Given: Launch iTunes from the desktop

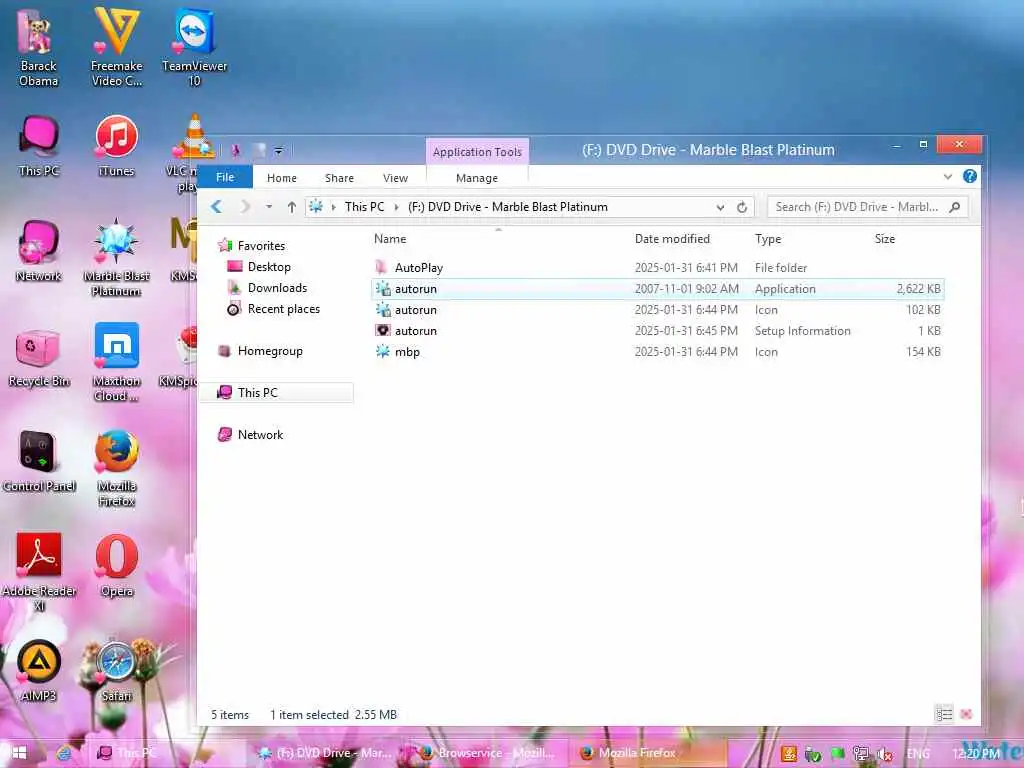Looking at the screenshot, I should [x=116, y=146].
